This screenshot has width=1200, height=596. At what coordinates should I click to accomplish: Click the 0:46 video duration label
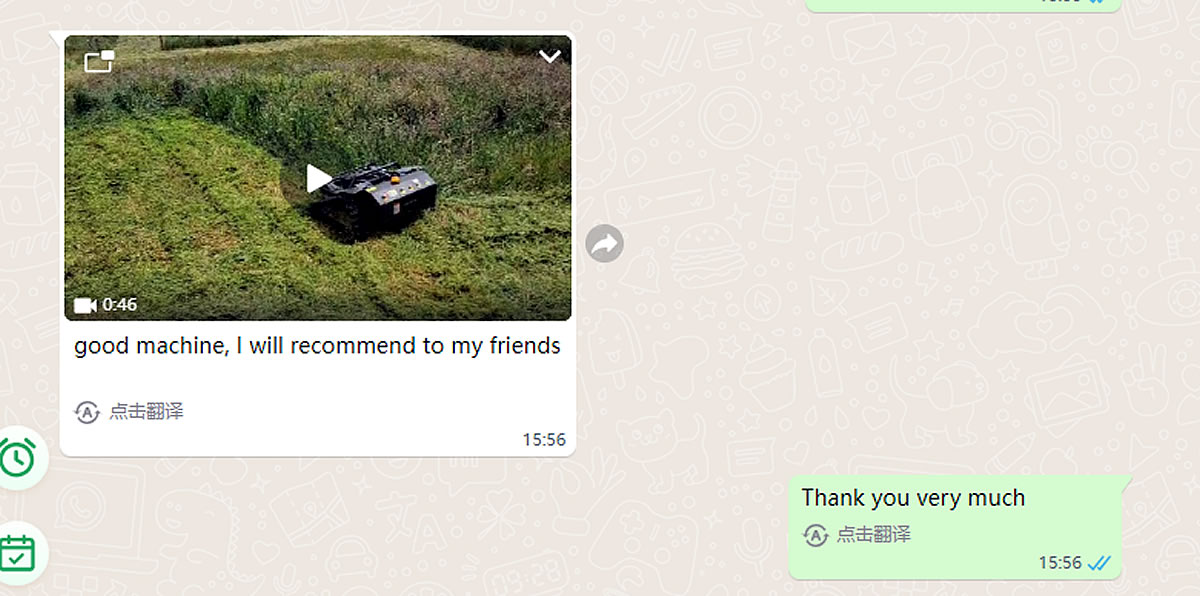pyautogui.click(x=120, y=305)
